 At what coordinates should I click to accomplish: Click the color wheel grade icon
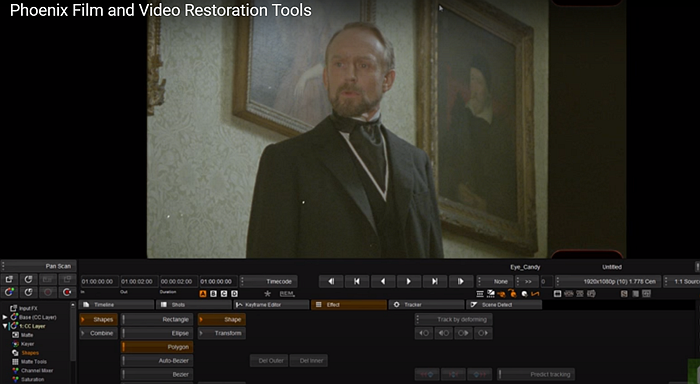coord(9,292)
